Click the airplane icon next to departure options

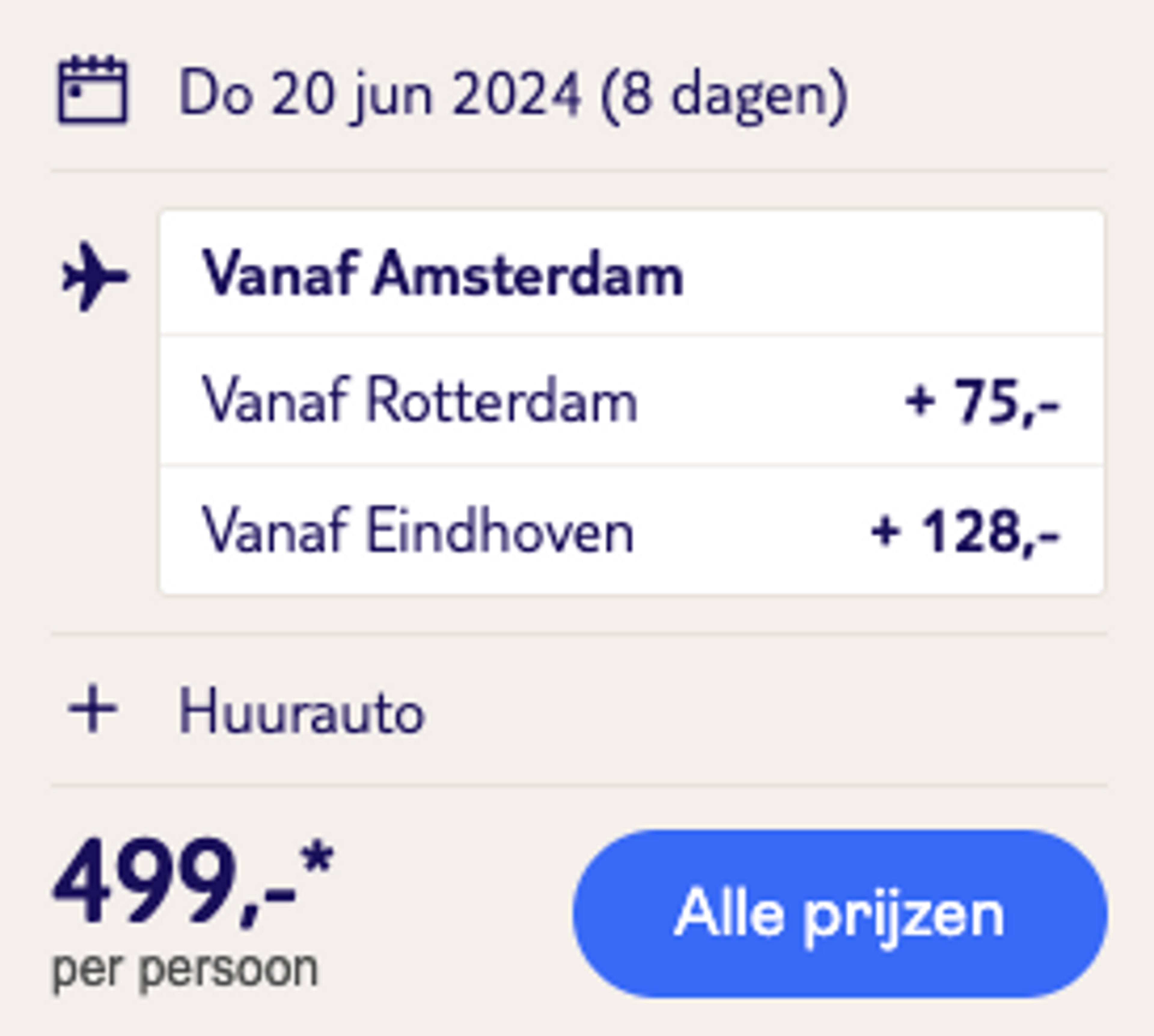coord(96,277)
